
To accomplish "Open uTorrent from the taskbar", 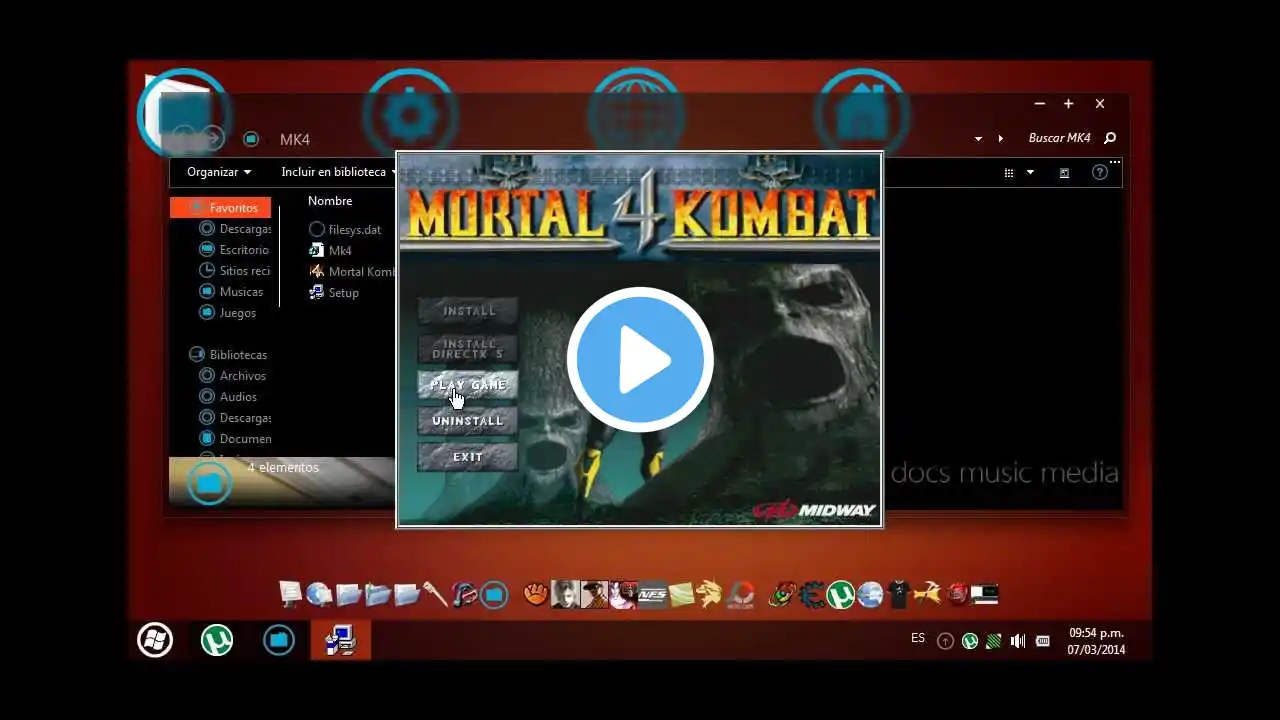I will [x=217, y=640].
